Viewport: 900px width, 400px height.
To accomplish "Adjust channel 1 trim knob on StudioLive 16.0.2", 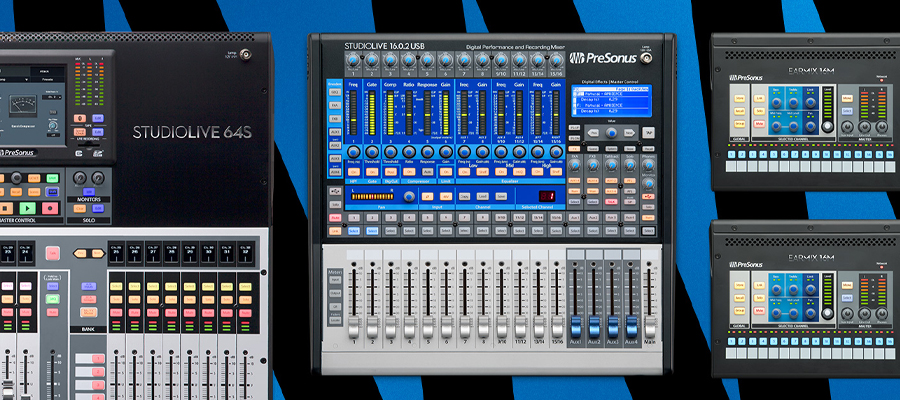I will click(353, 60).
